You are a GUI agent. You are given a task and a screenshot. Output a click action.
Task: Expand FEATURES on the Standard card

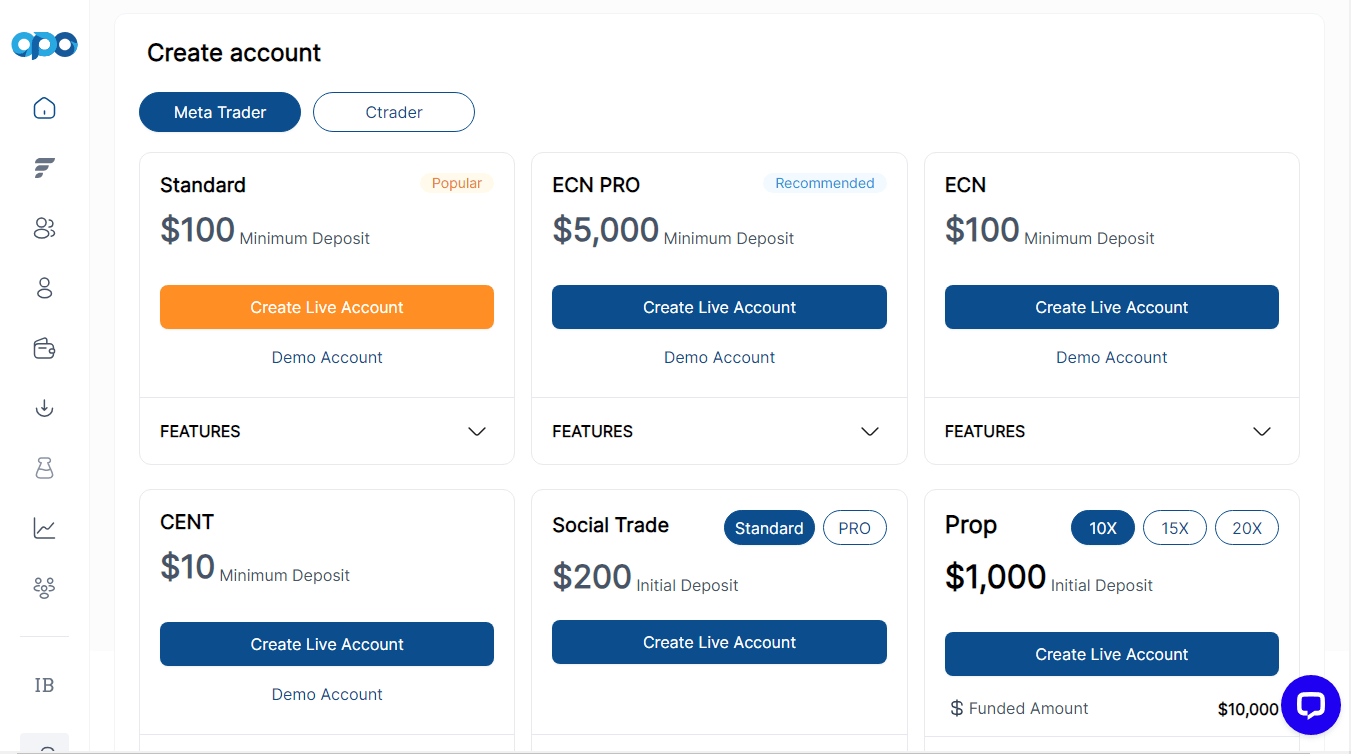coord(327,431)
